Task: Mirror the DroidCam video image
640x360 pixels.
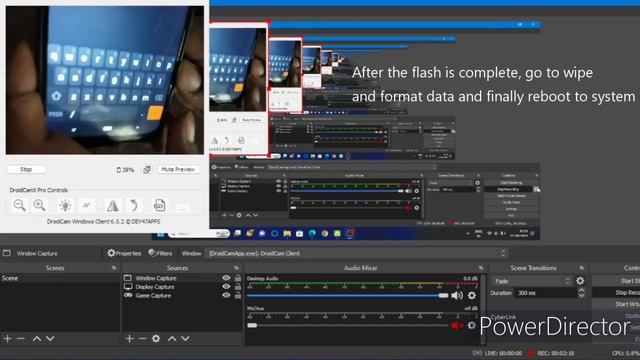Action: coord(112,205)
